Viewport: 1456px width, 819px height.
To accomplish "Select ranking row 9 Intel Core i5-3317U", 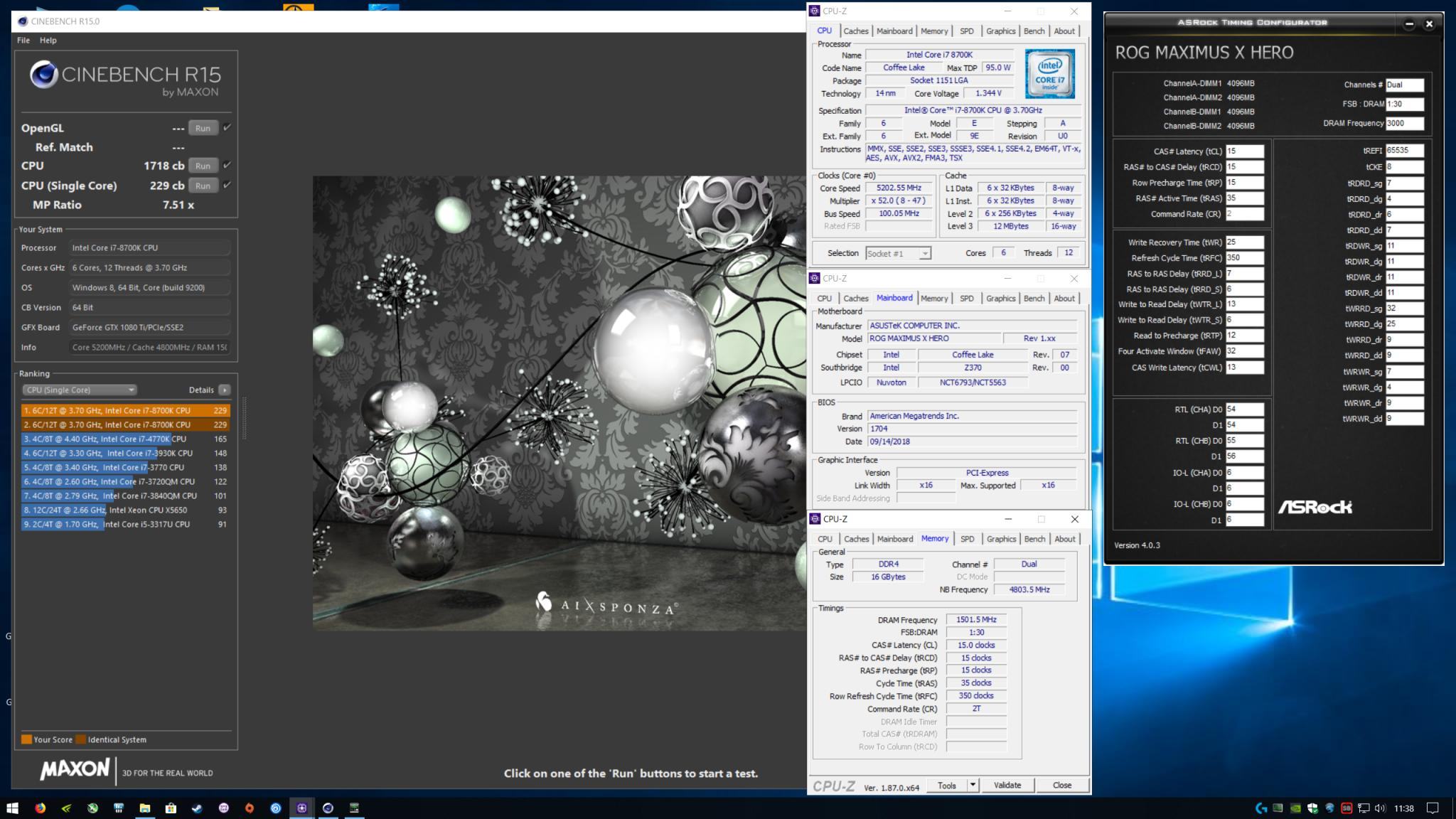I will (126, 524).
